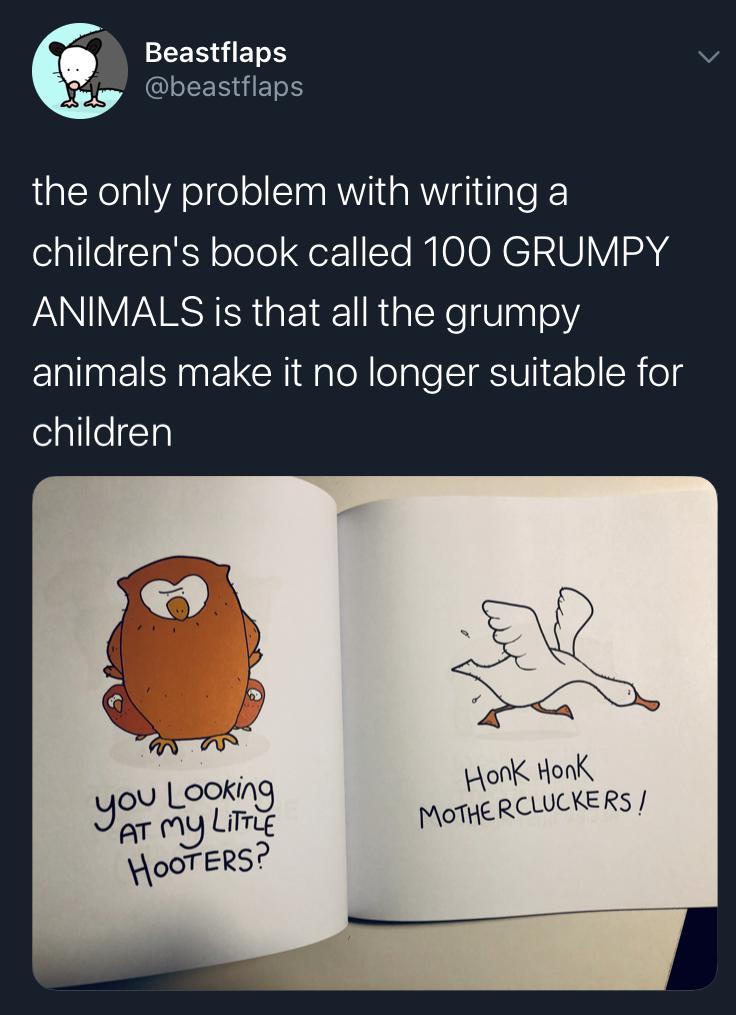Click the Beastflaps display name
736x1015 pixels.
click(x=215, y=52)
